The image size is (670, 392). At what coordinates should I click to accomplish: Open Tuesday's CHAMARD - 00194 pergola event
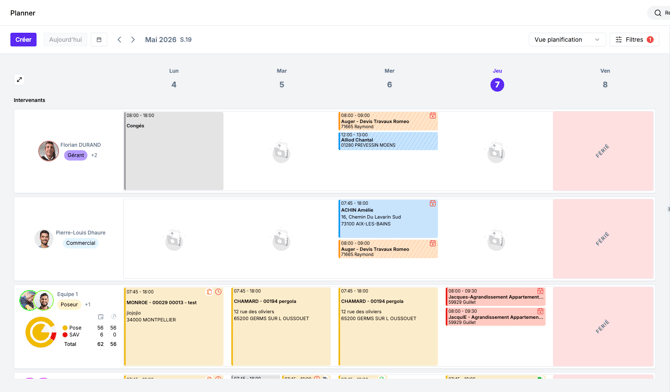tap(281, 327)
